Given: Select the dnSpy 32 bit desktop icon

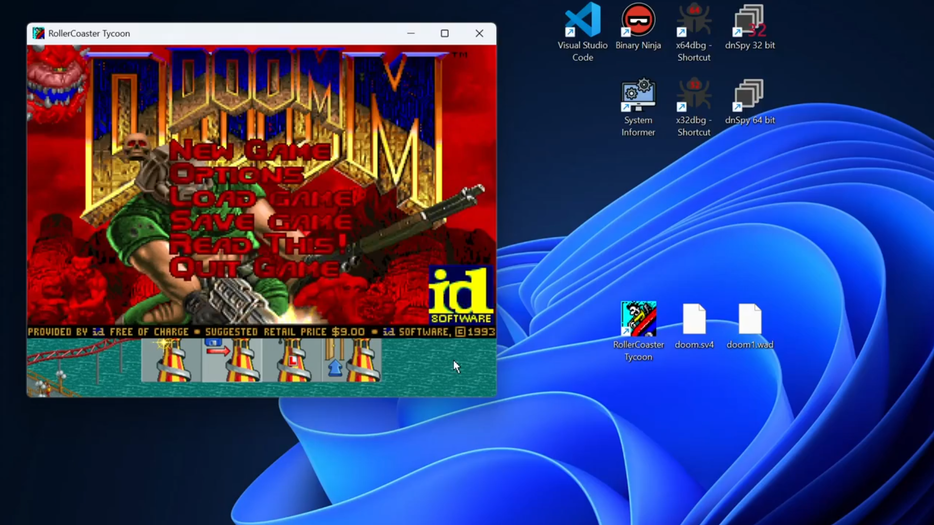Looking at the screenshot, I should (749, 27).
